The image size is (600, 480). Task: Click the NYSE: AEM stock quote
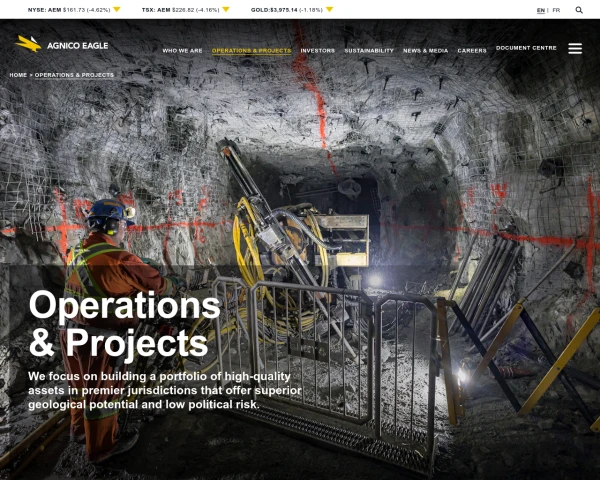point(62,9)
